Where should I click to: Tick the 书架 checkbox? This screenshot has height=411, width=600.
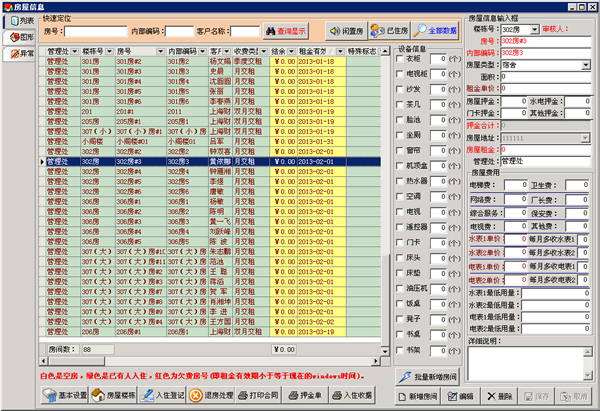coord(399,350)
